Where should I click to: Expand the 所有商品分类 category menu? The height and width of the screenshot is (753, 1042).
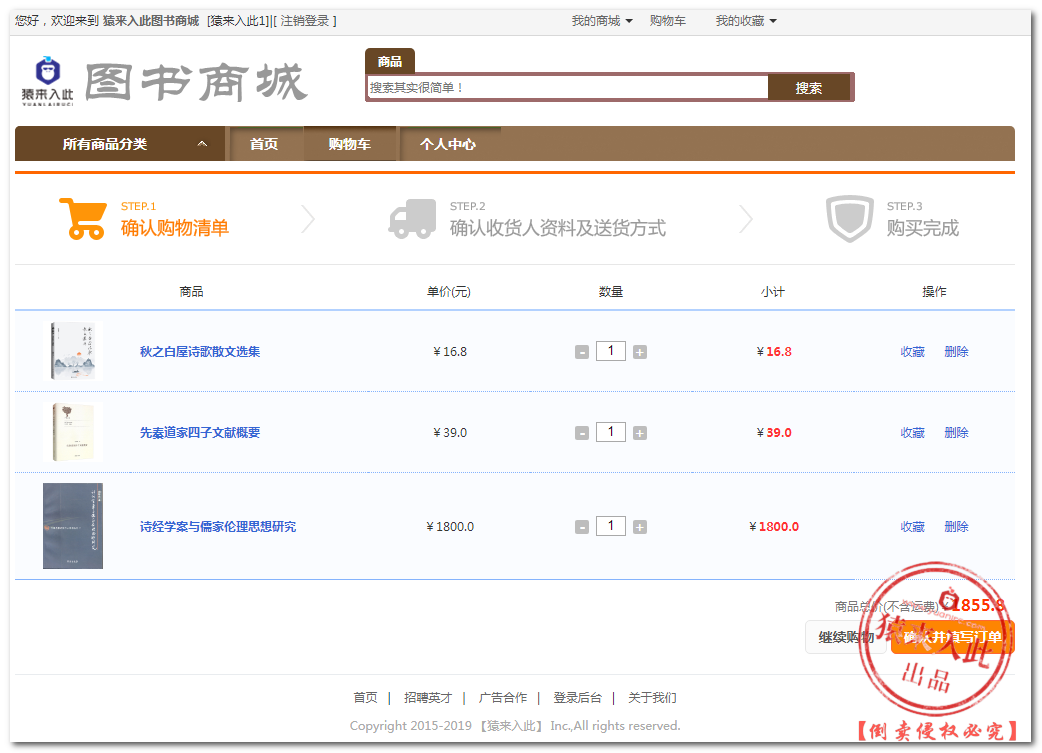[122, 144]
